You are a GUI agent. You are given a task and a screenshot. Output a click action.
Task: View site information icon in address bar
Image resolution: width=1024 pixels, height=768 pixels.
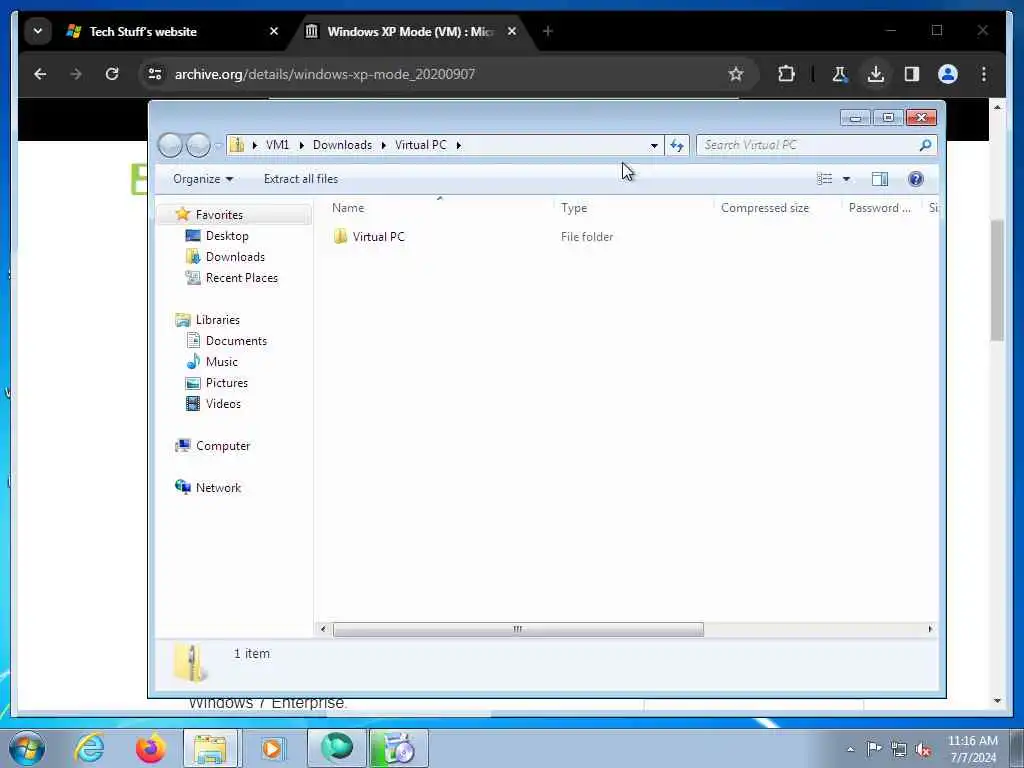click(155, 74)
